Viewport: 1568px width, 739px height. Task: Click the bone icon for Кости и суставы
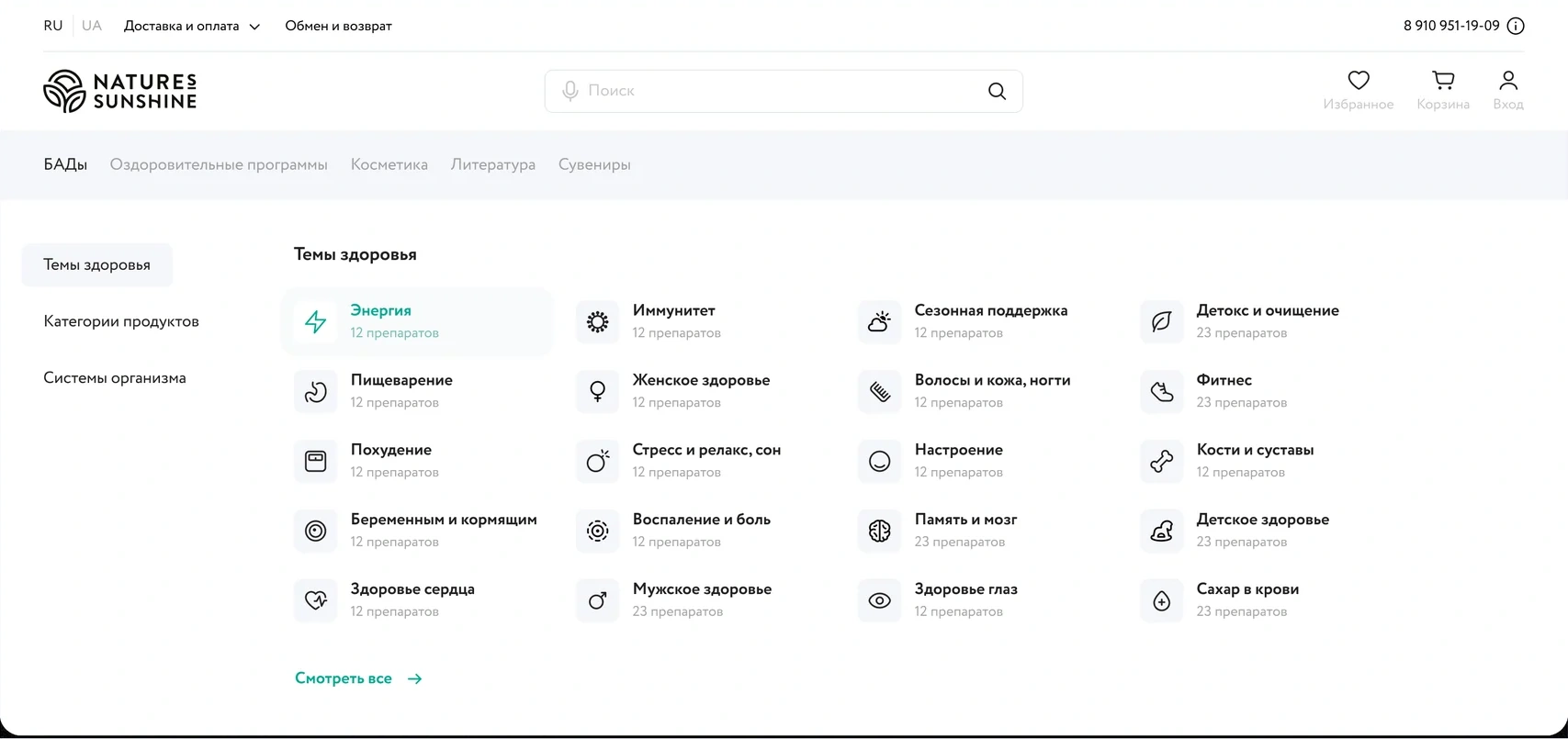pos(1161,461)
